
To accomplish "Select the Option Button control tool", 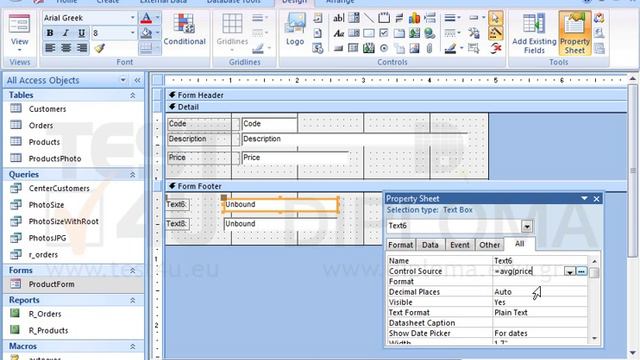I will [384, 49].
